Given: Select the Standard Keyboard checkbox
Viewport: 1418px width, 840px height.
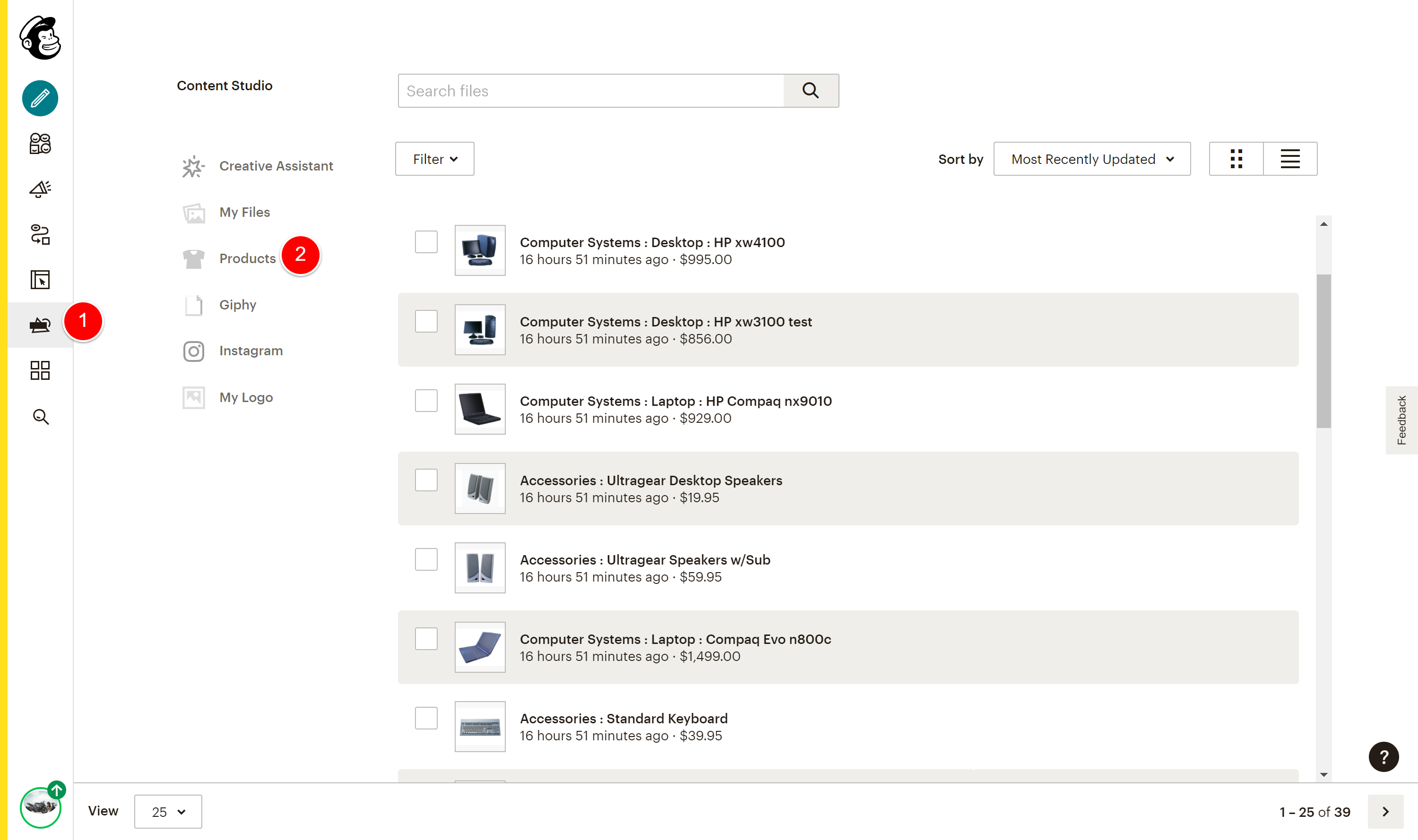Looking at the screenshot, I should pos(426,718).
